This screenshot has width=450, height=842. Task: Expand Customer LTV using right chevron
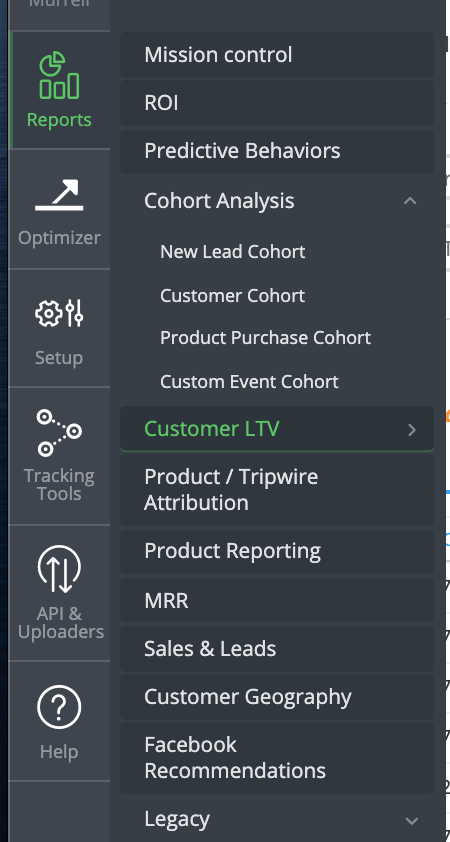(412, 430)
